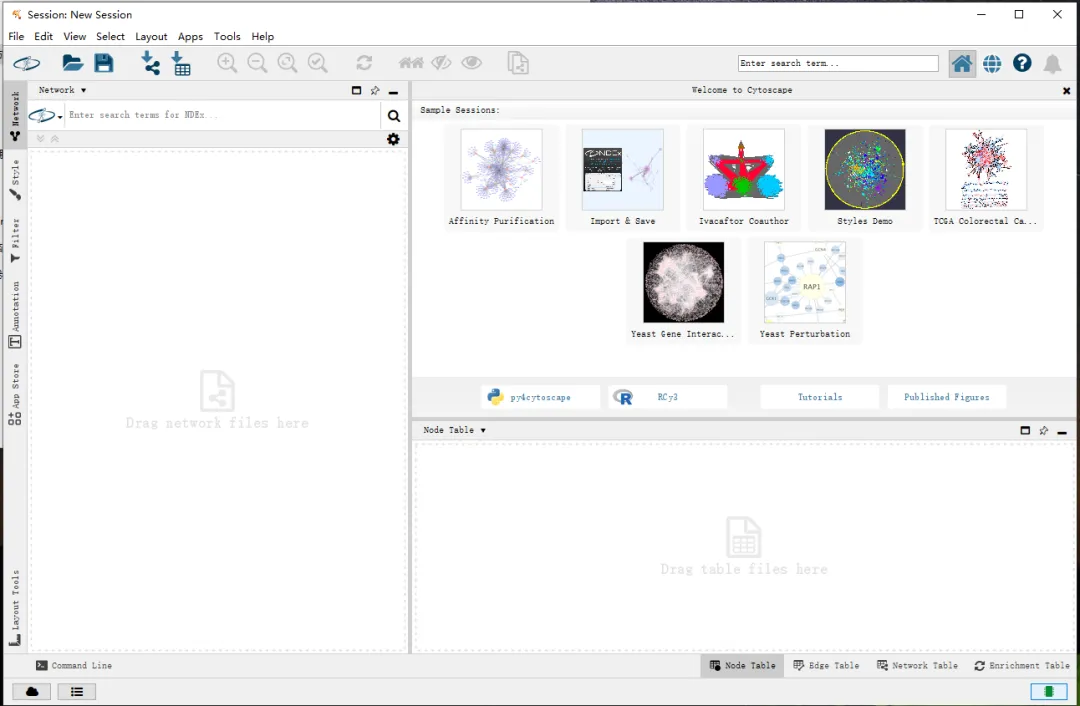Open job status cloud icon button
This screenshot has width=1080, height=706.
coord(32,692)
